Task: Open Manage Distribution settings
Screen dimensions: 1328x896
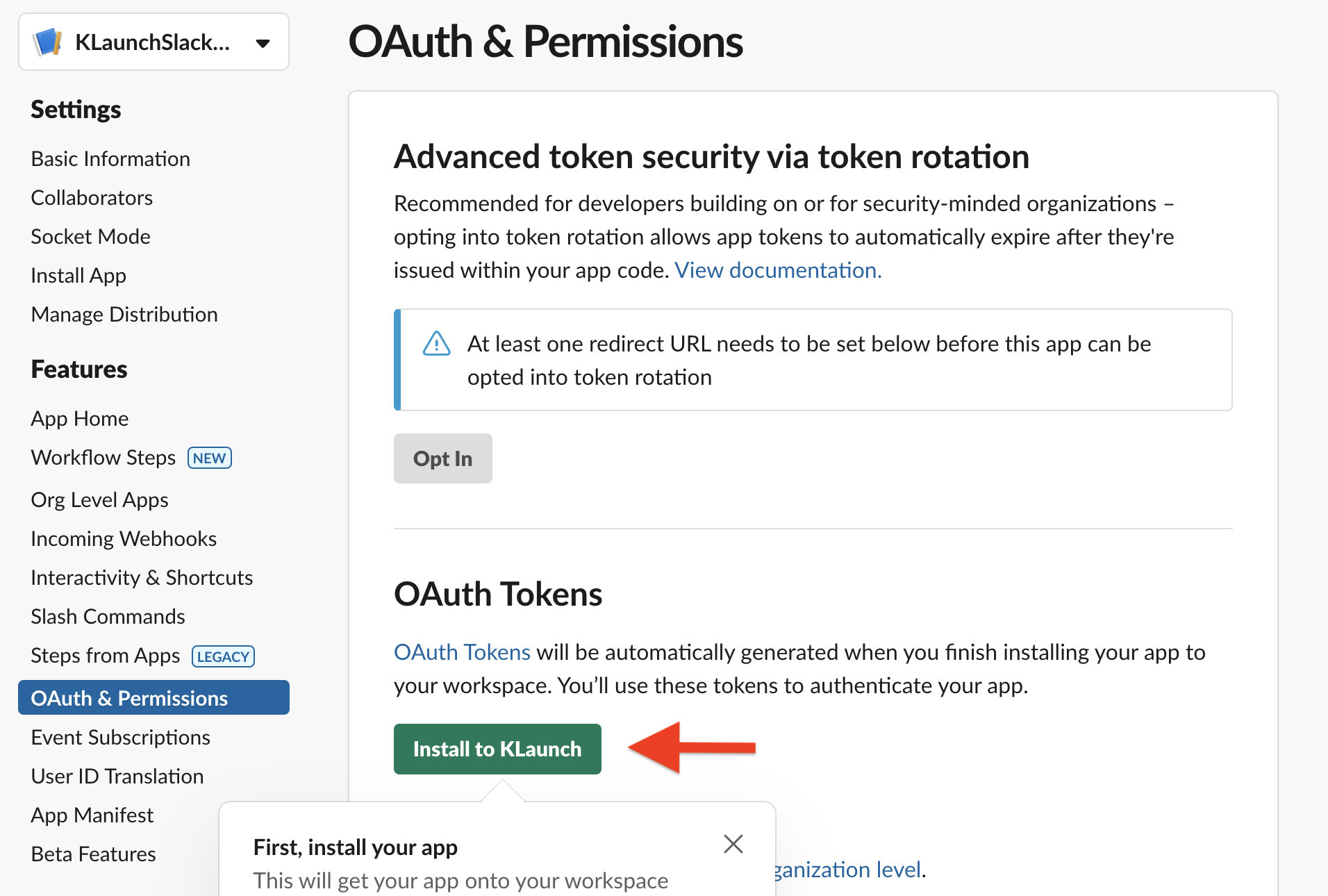Action: coord(124,315)
